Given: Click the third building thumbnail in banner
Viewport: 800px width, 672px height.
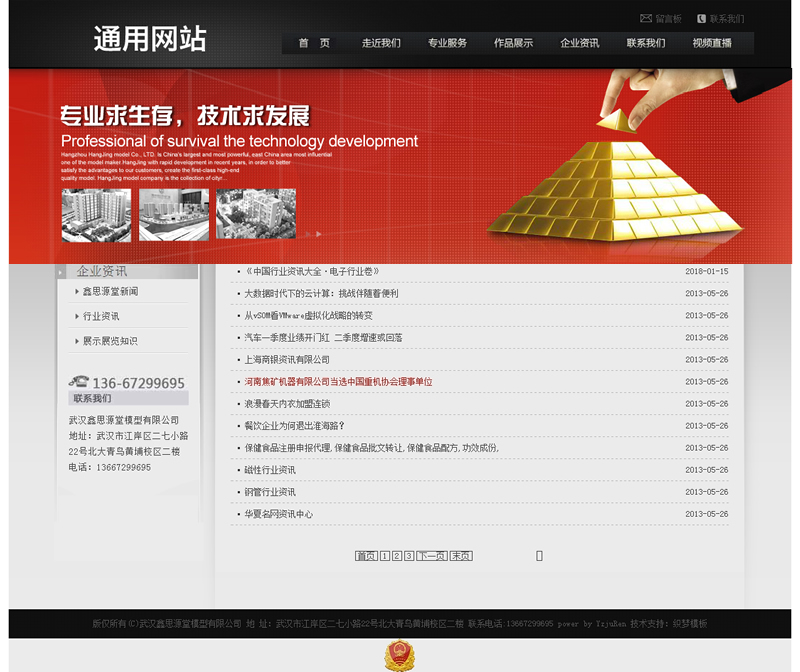Looking at the screenshot, I should click(x=256, y=215).
